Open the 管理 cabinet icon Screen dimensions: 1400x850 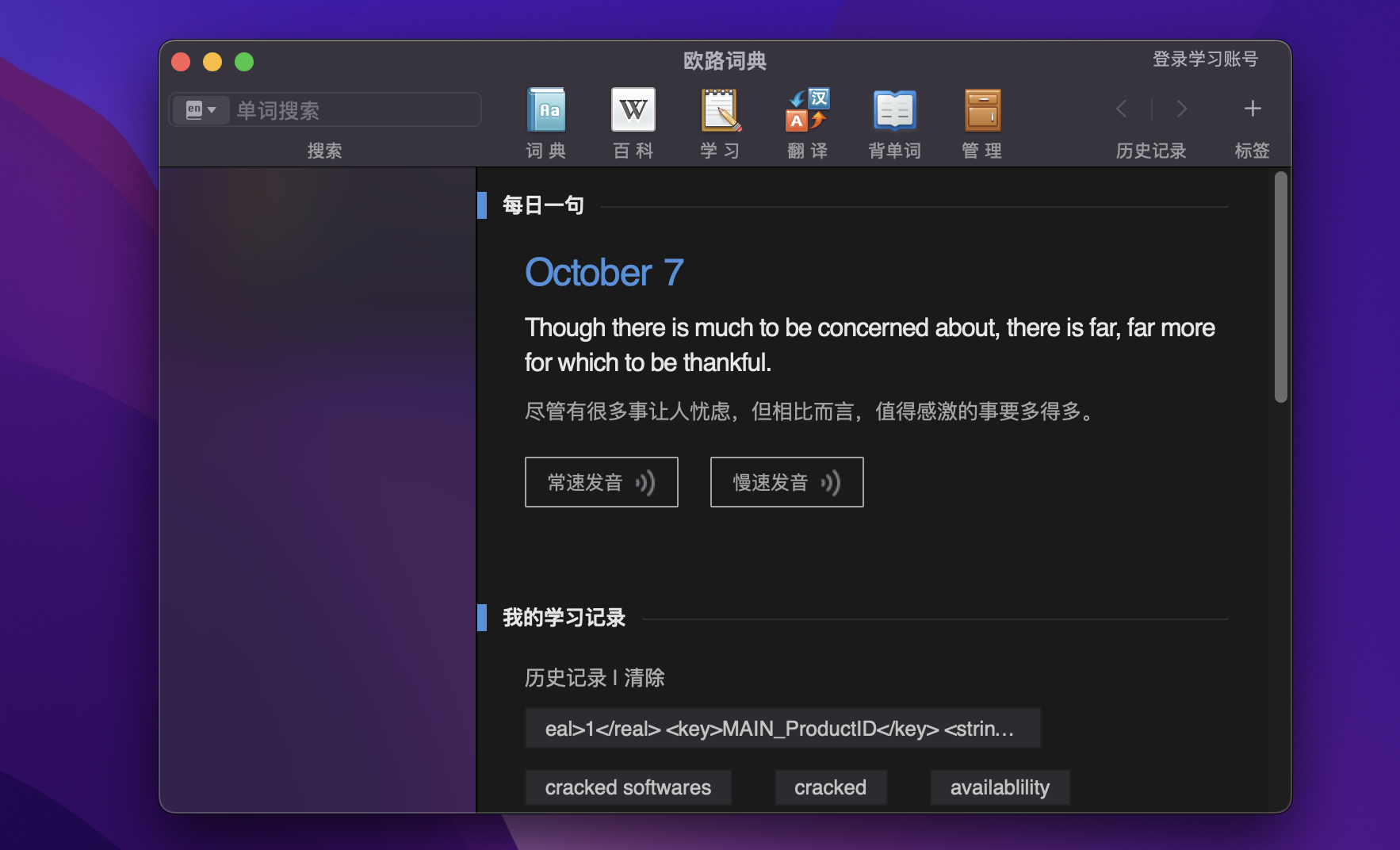[981, 110]
